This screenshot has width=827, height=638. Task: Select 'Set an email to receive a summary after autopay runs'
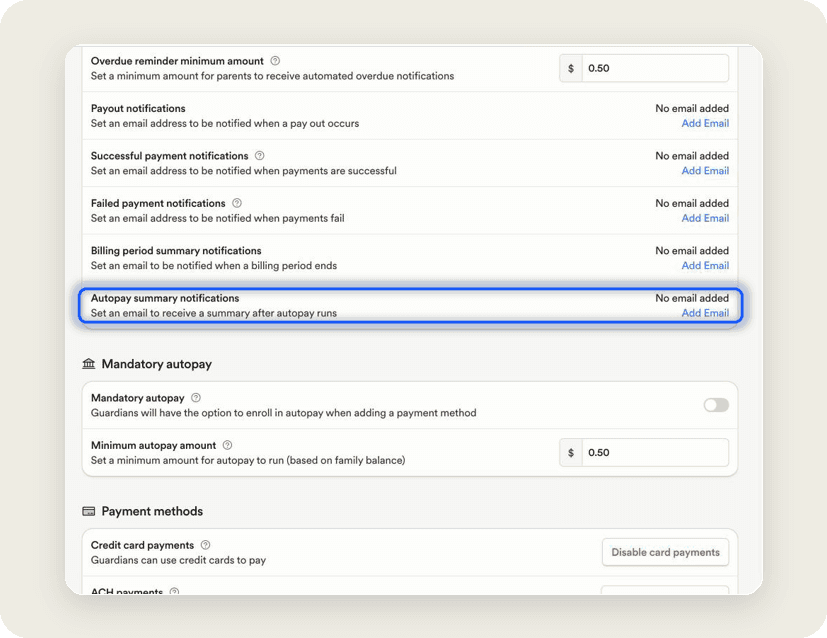[x=214, y=313]
